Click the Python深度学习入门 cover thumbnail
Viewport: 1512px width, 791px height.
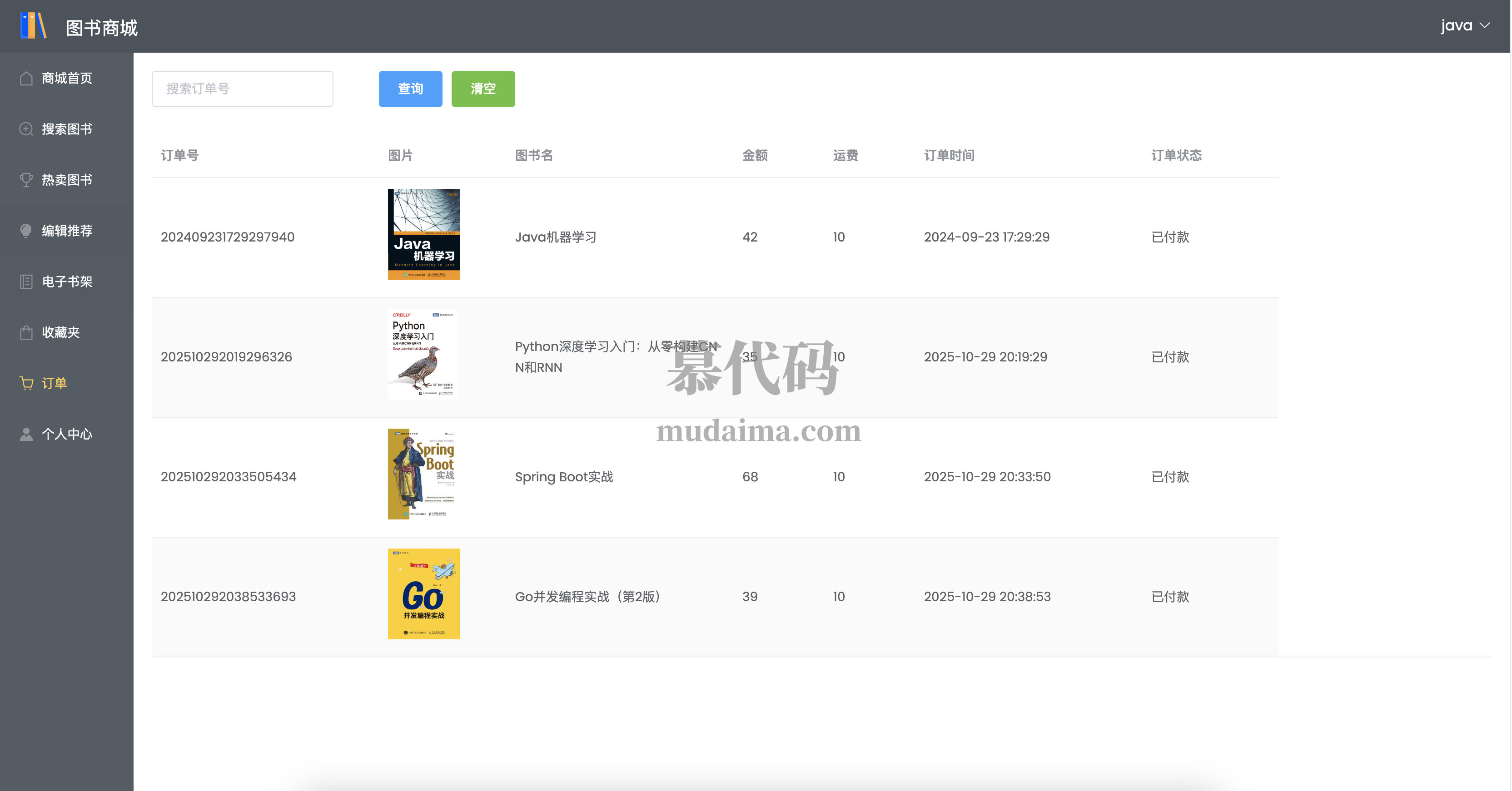pos(422,354)
